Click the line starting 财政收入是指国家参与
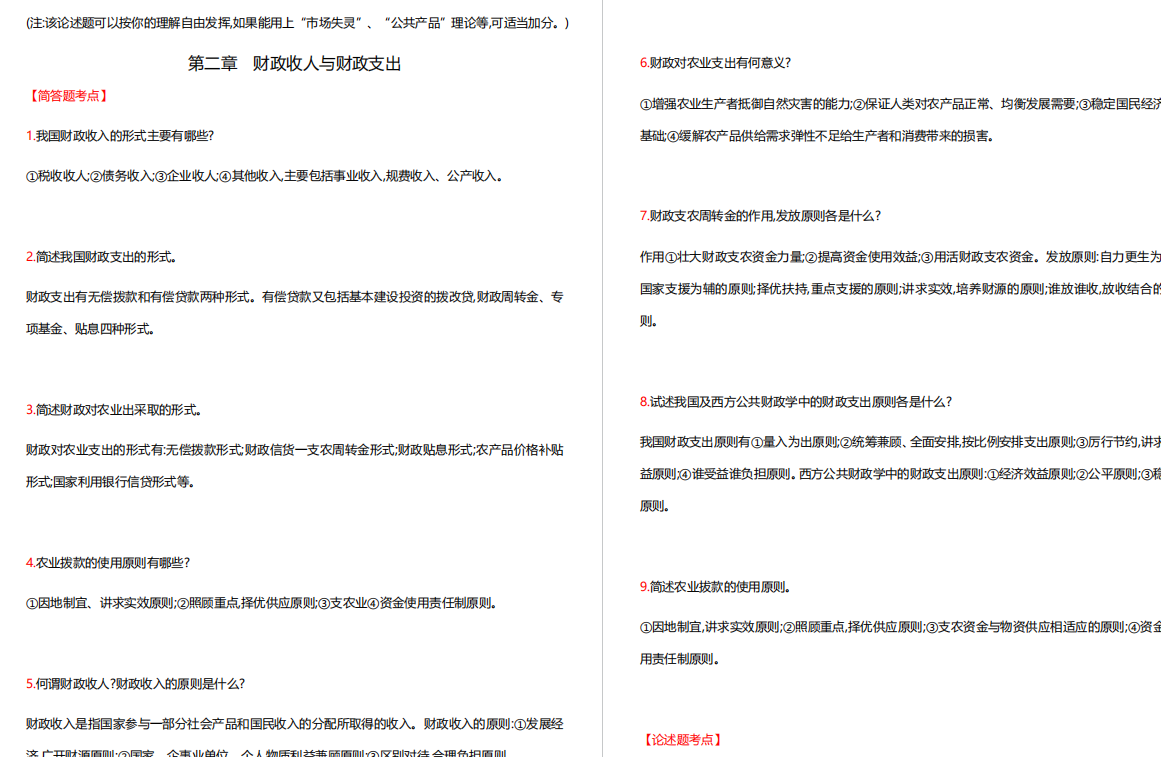Screen dimensions: 1161x757 [x=295, y=724]
